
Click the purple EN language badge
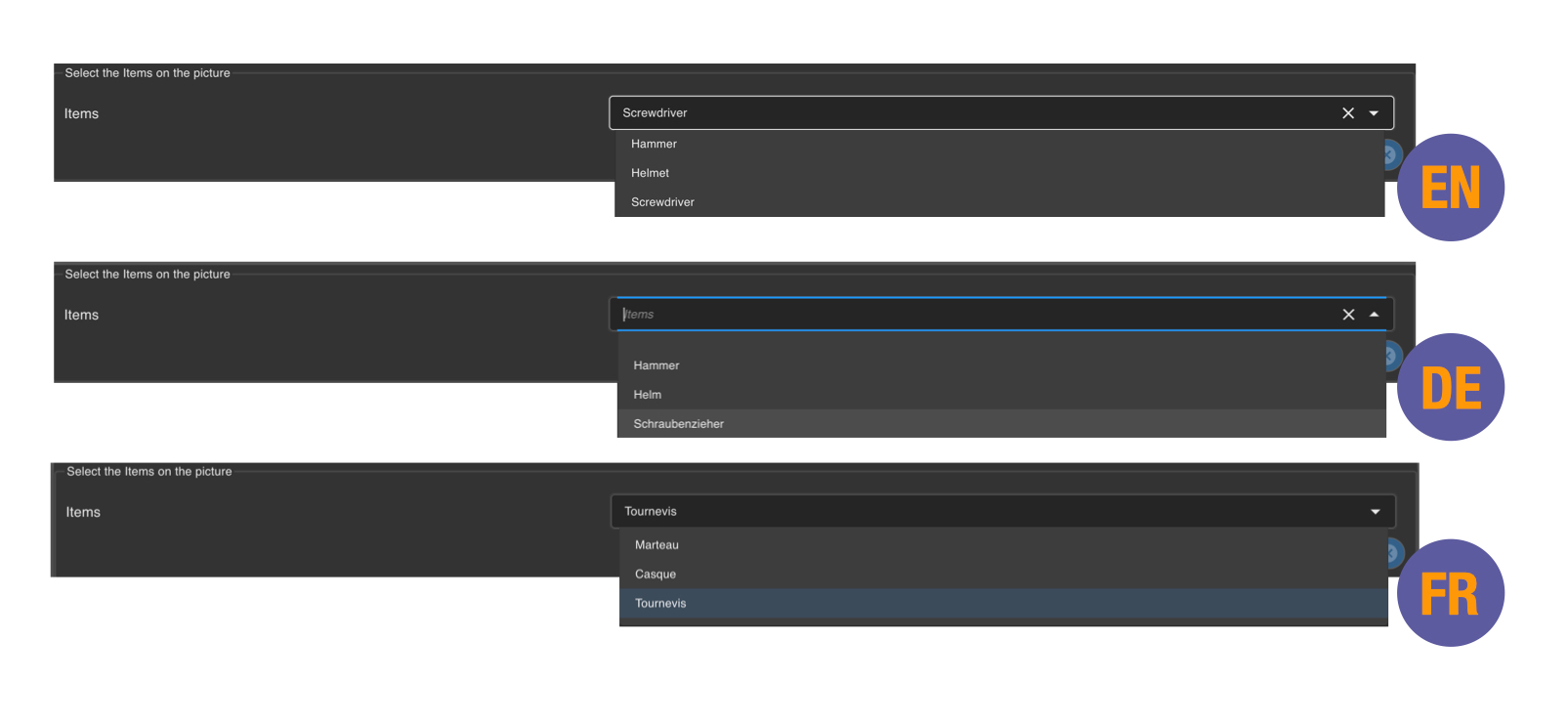tap(1450, 188)
